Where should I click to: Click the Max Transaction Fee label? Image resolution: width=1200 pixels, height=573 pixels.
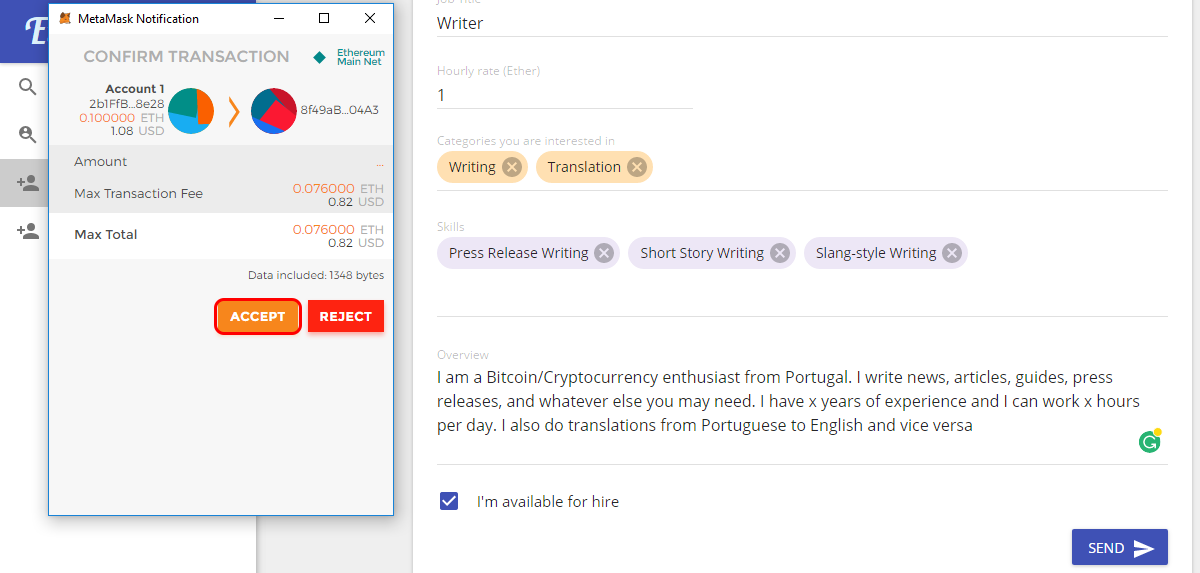[138, 193]
